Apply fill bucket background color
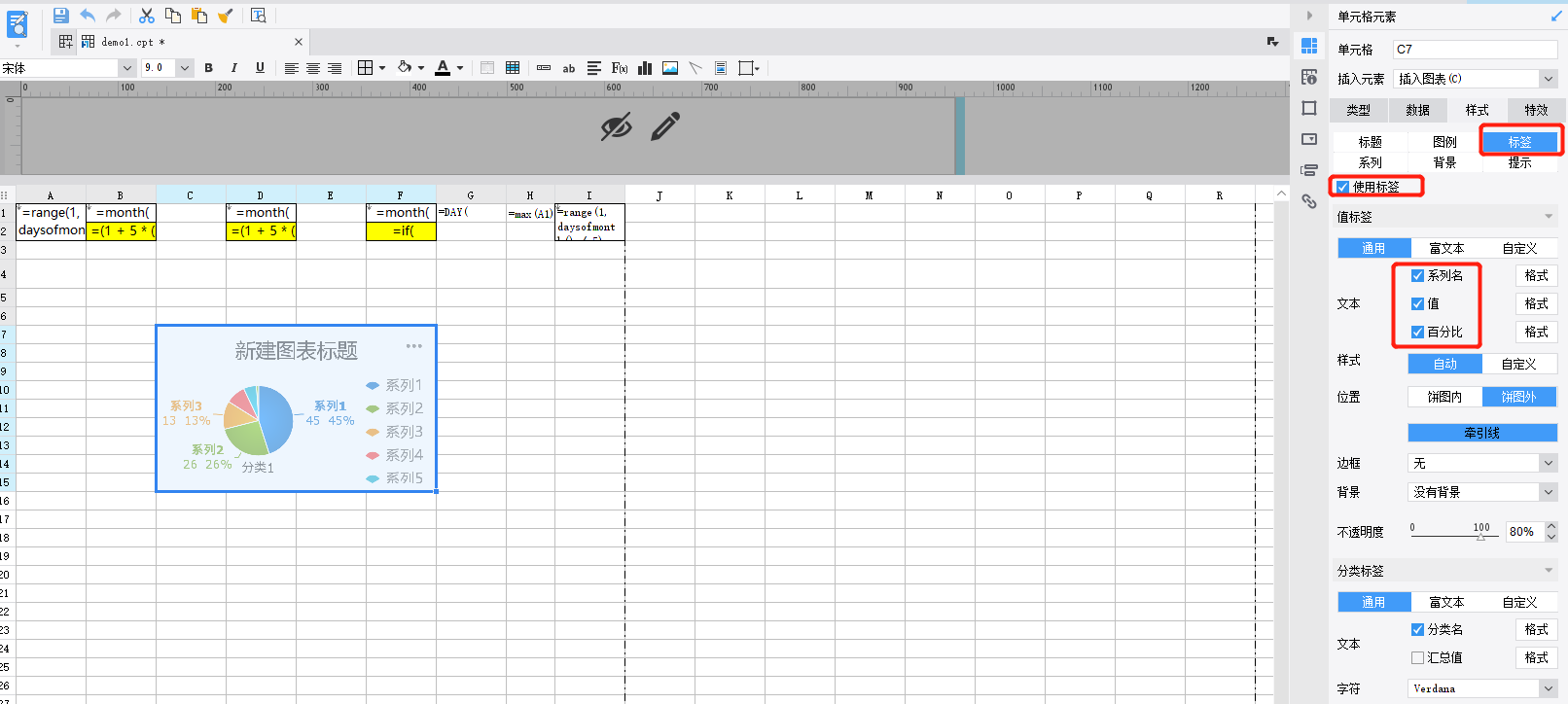The height and width of the screenshot is (704, 1568). 405,68
